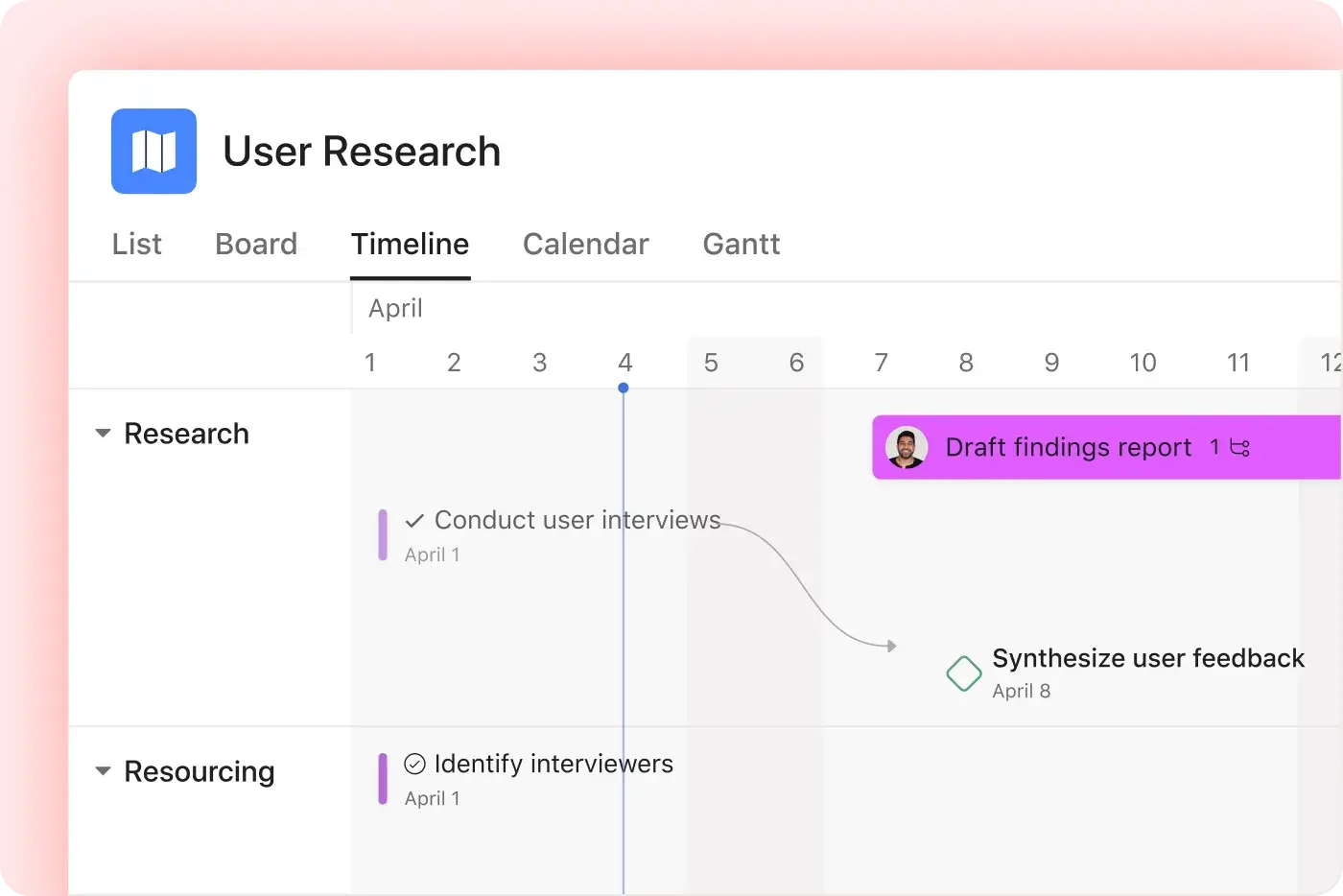Open the Identify interviewers task
Viewport: 1343px width, 896px height.
coord(554,764)
